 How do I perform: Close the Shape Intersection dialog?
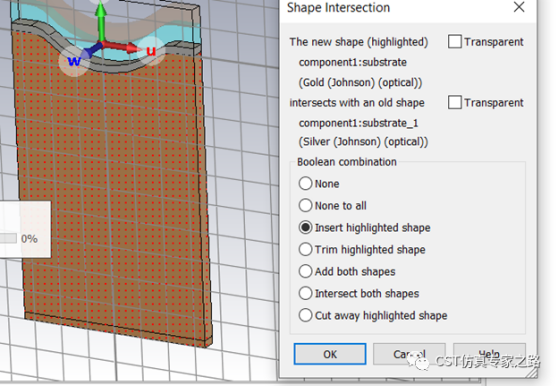tap(519, 7)
